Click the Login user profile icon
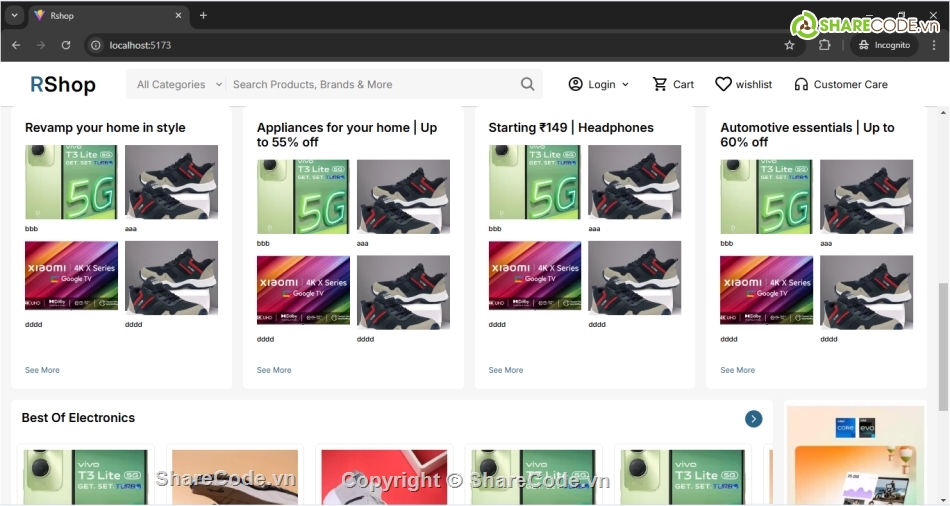Screen dimensions: 950x506 point(576,84)
